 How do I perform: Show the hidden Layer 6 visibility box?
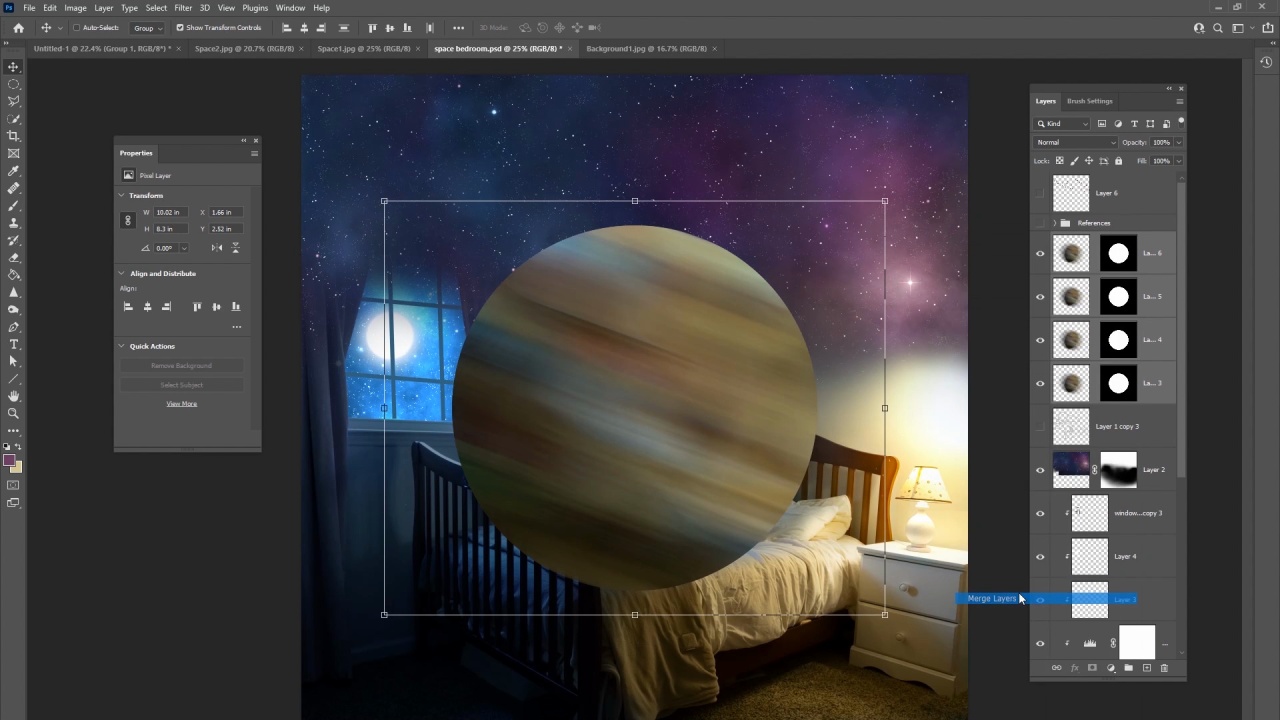coord(1040,193)
